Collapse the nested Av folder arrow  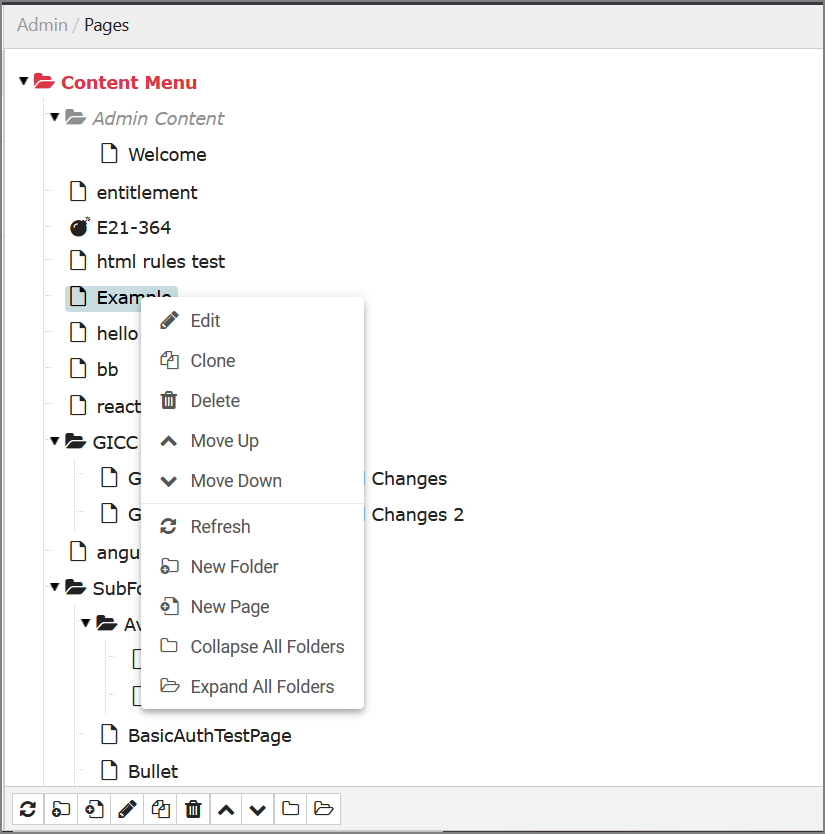86,622
